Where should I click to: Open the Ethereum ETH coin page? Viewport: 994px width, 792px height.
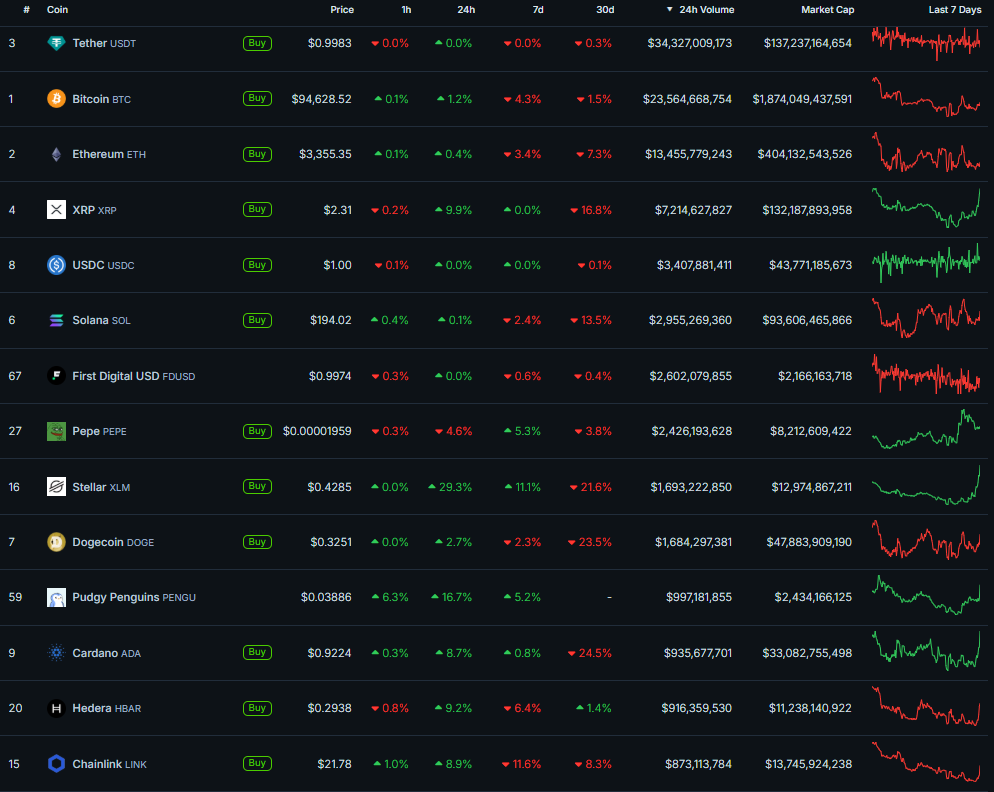[109, 154]
